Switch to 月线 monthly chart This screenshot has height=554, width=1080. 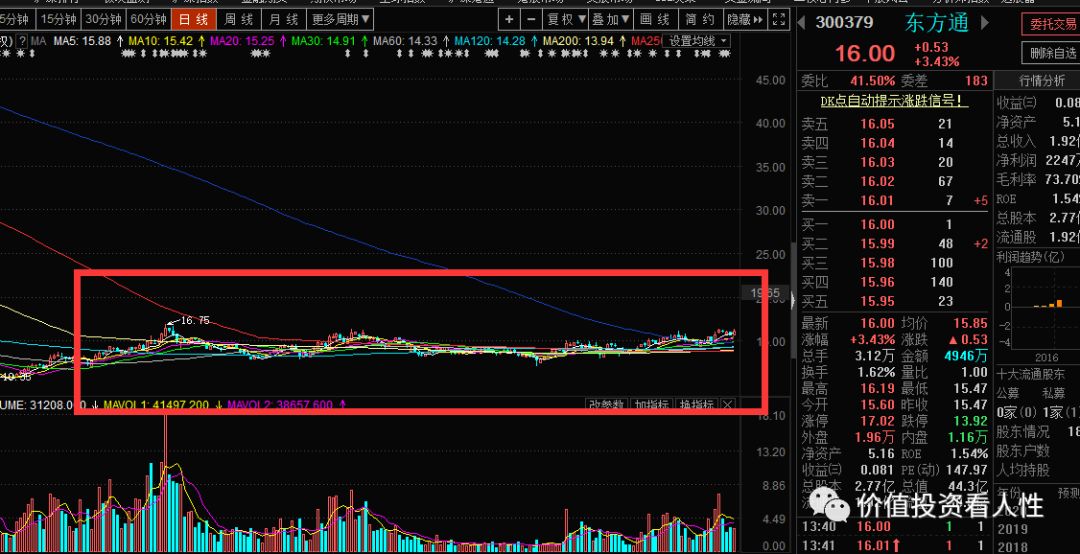pyautogui.click(x=284, y=19)
